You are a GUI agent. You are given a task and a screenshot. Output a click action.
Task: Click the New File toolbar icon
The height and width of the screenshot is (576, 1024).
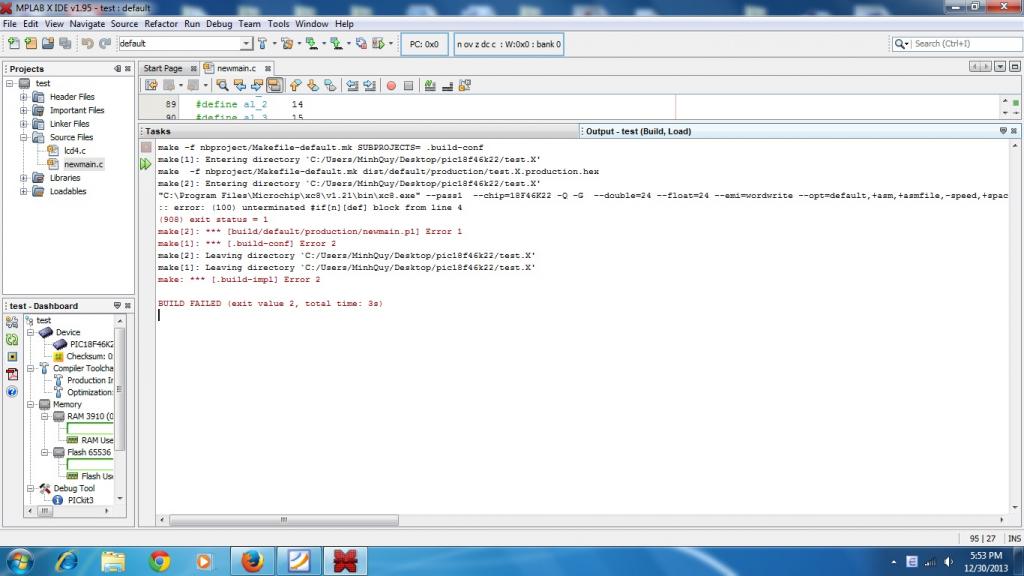coord(14,44)
